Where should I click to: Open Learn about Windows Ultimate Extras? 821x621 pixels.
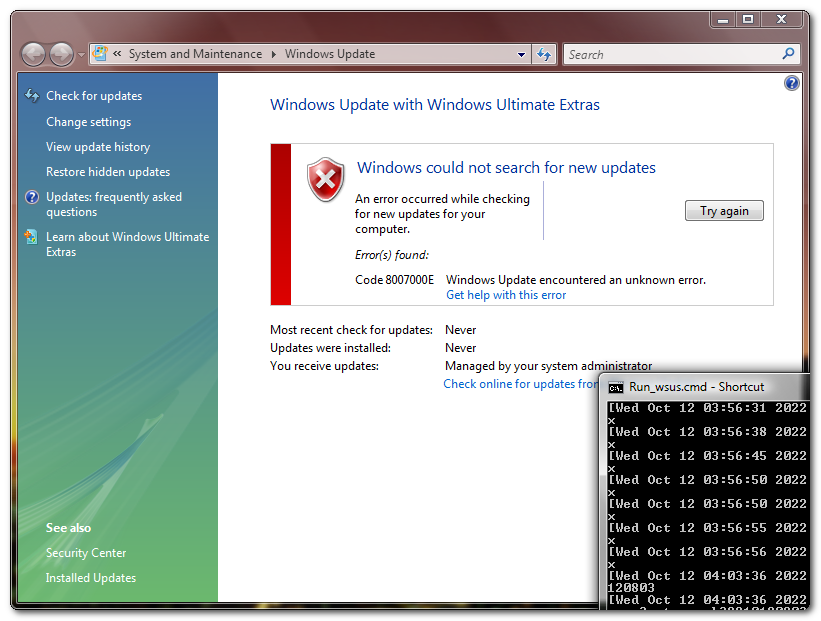tap(127, 244)
